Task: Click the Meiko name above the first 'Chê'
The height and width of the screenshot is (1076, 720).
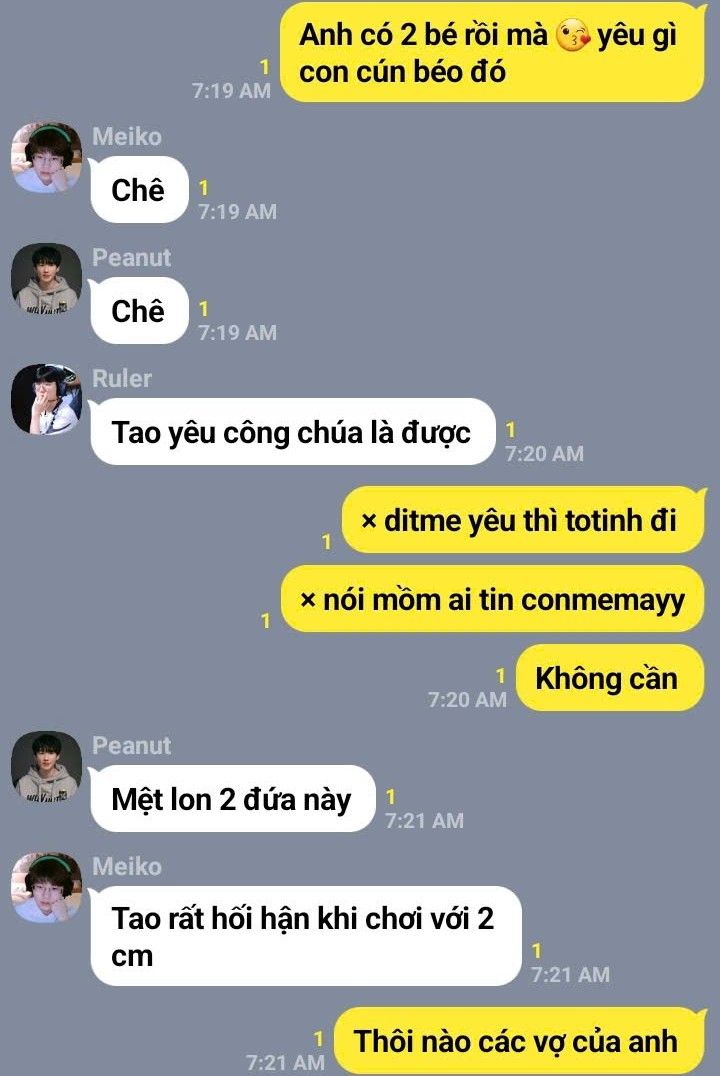Action: 127,137
